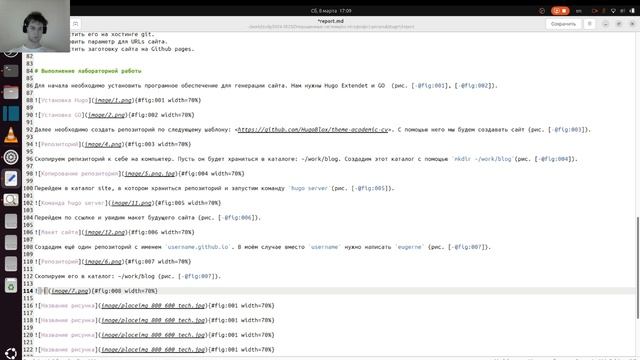Open the clock and calendar menu

[x=331, y=11]
